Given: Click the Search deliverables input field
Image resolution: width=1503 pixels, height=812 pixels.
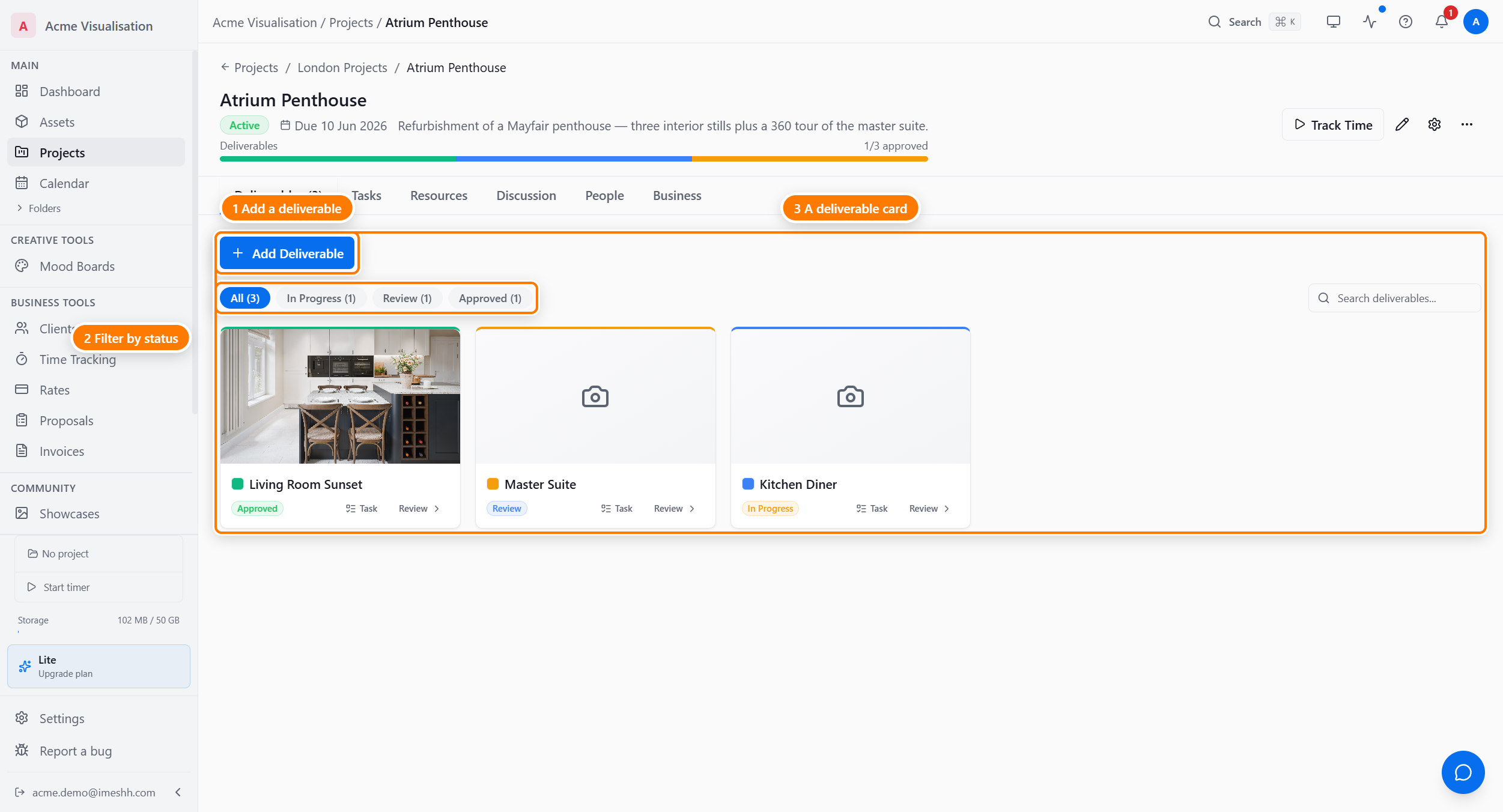Looking at the screenshot, I should point(1394,298).
